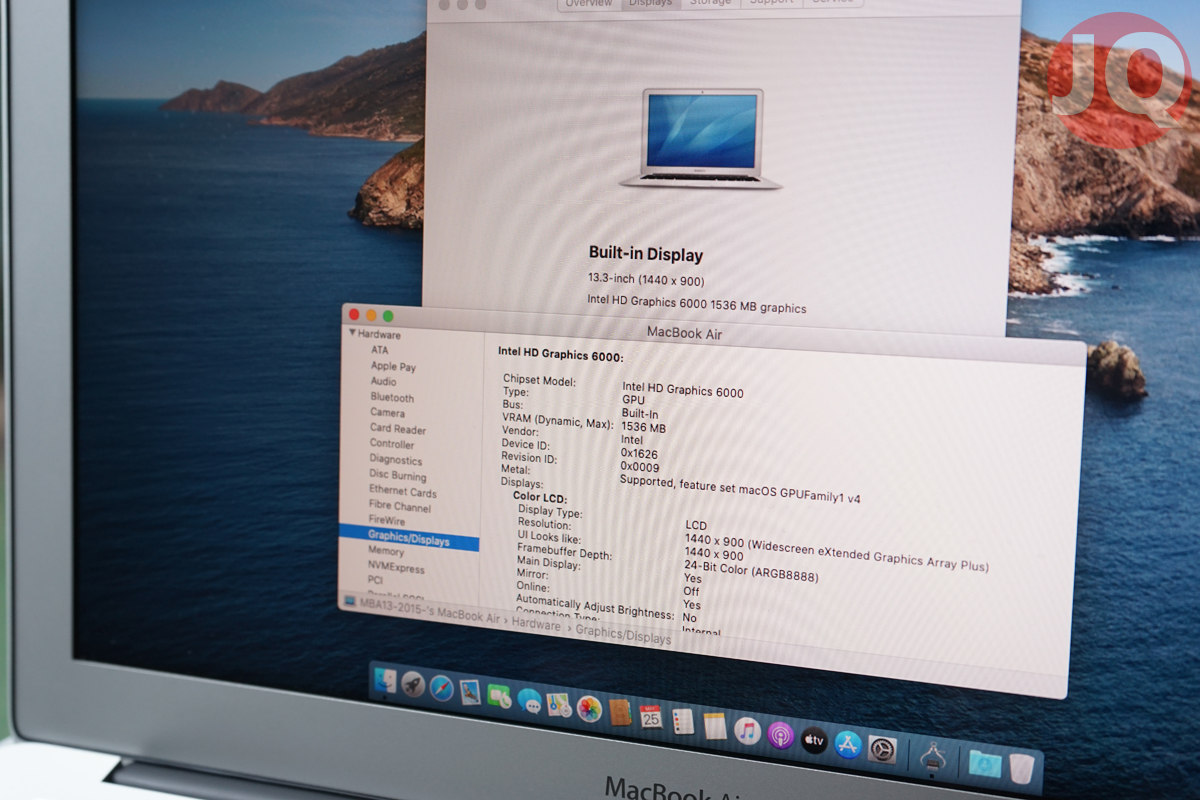Viewport: 1200px width, 800px height.
Task: Select Ethernet Cards in Hardware sidebar
Action: point(402,492)
